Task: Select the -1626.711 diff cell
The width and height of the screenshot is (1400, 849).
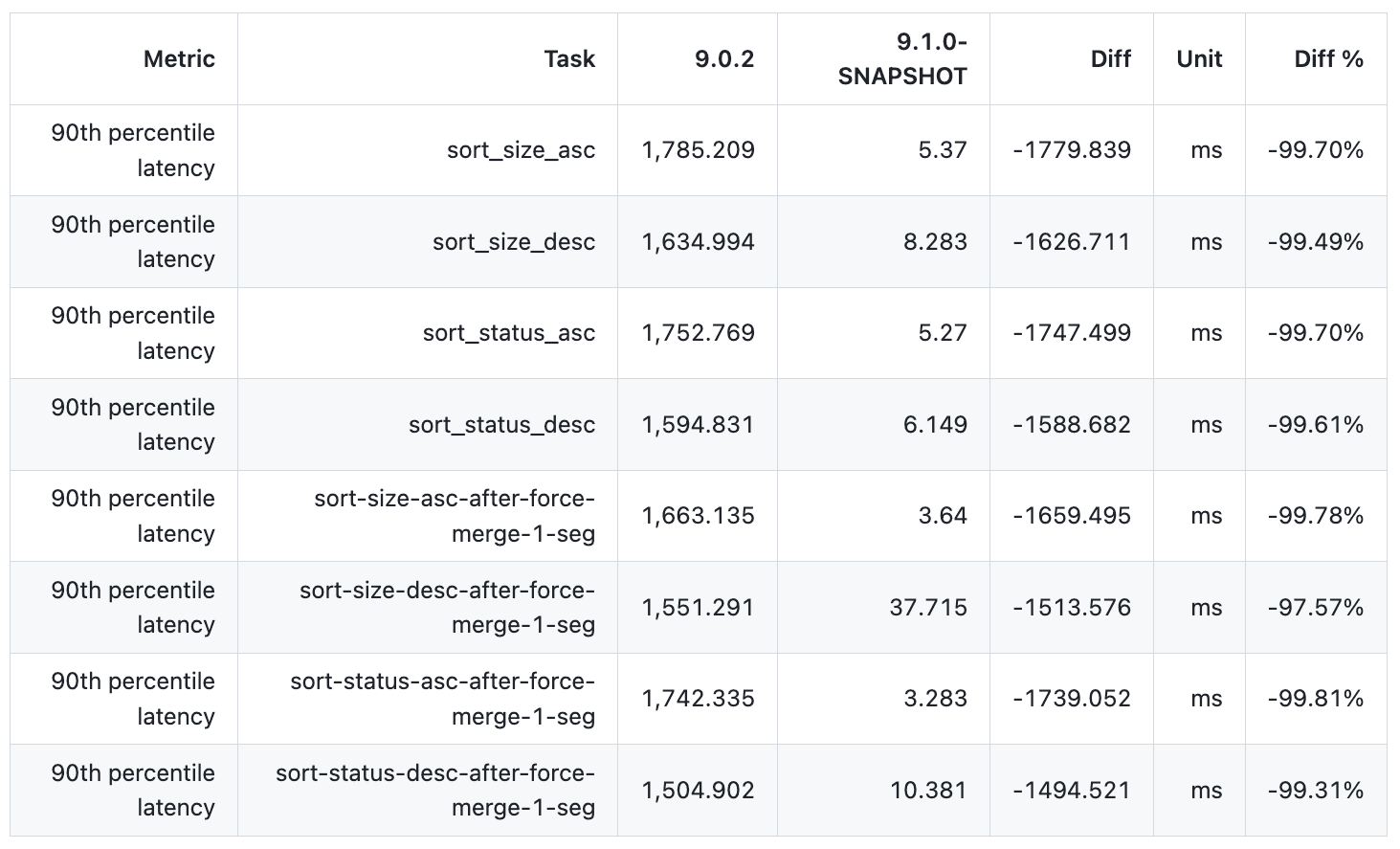Action: [x=1072, y=242]
